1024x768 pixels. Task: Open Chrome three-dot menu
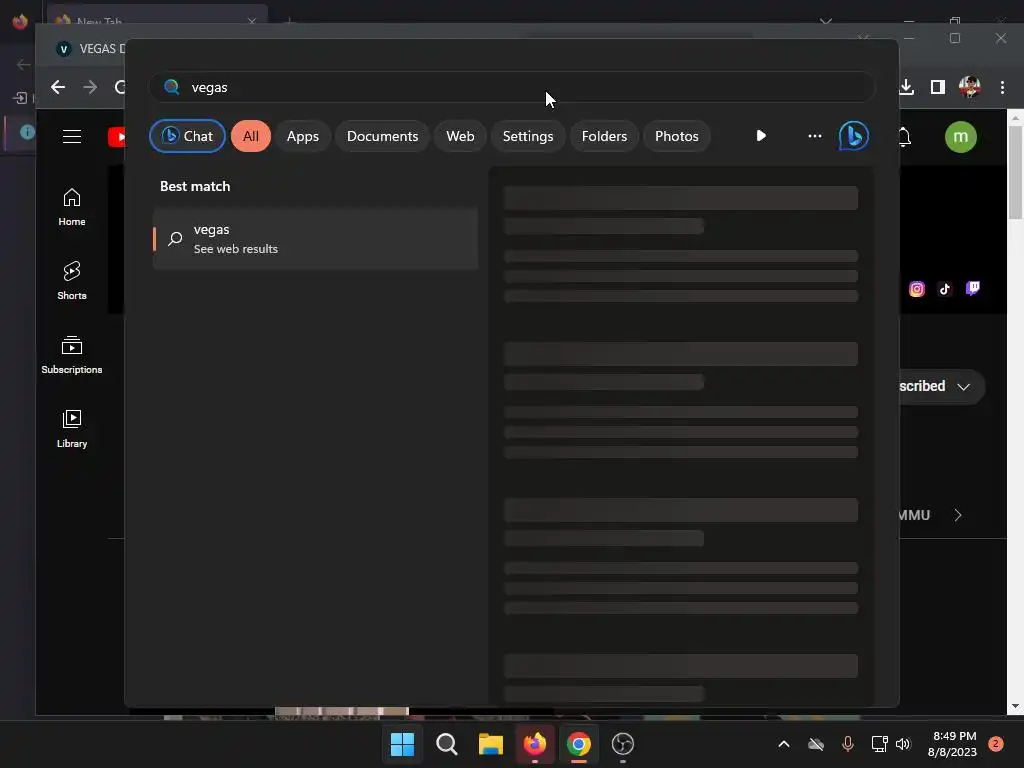1002,87
